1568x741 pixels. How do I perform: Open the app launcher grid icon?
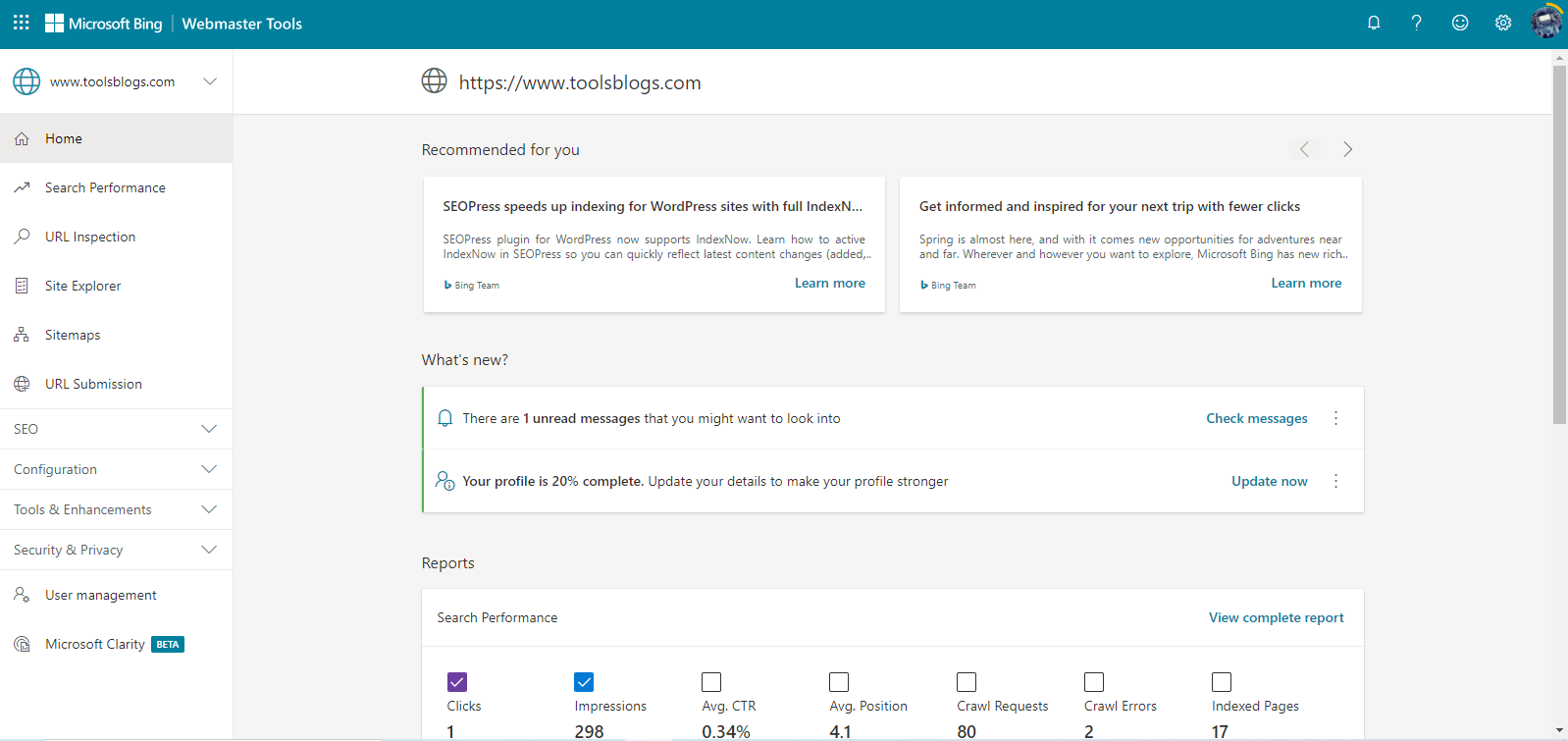(x=22, y=23)
